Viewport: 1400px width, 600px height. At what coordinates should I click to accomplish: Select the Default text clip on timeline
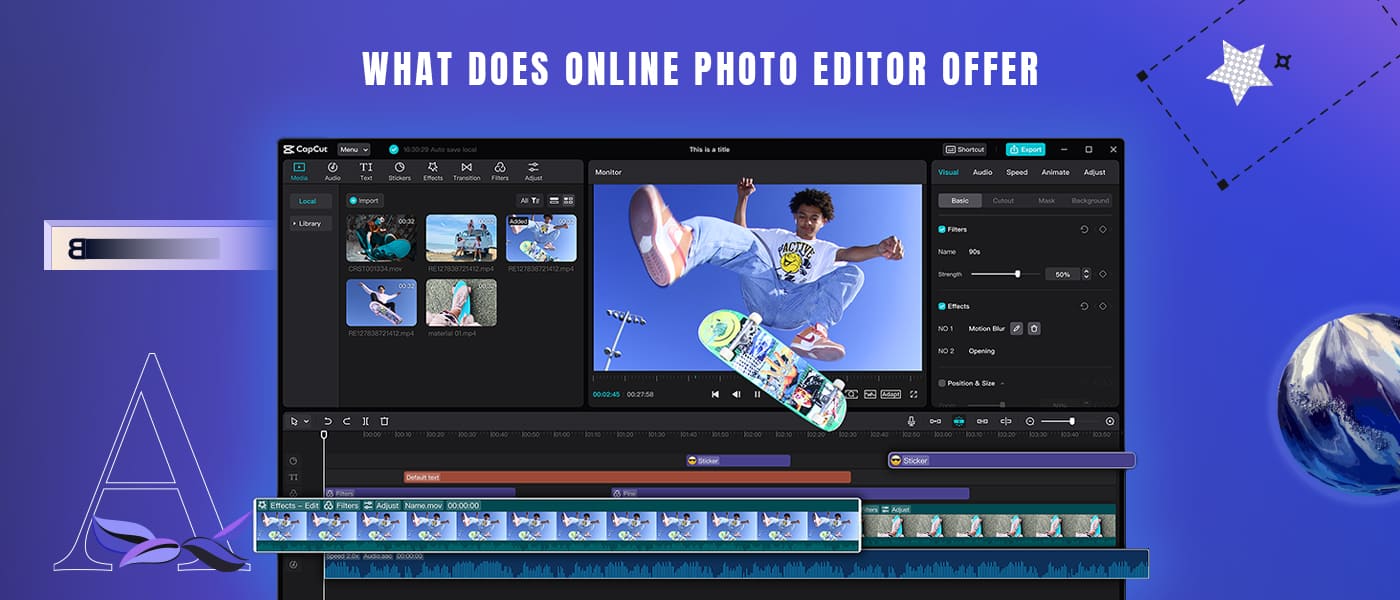coord(627,477)
